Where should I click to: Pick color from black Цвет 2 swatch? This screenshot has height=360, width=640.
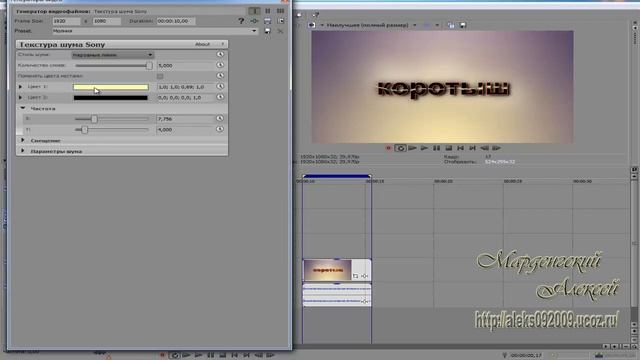[111, 98]
